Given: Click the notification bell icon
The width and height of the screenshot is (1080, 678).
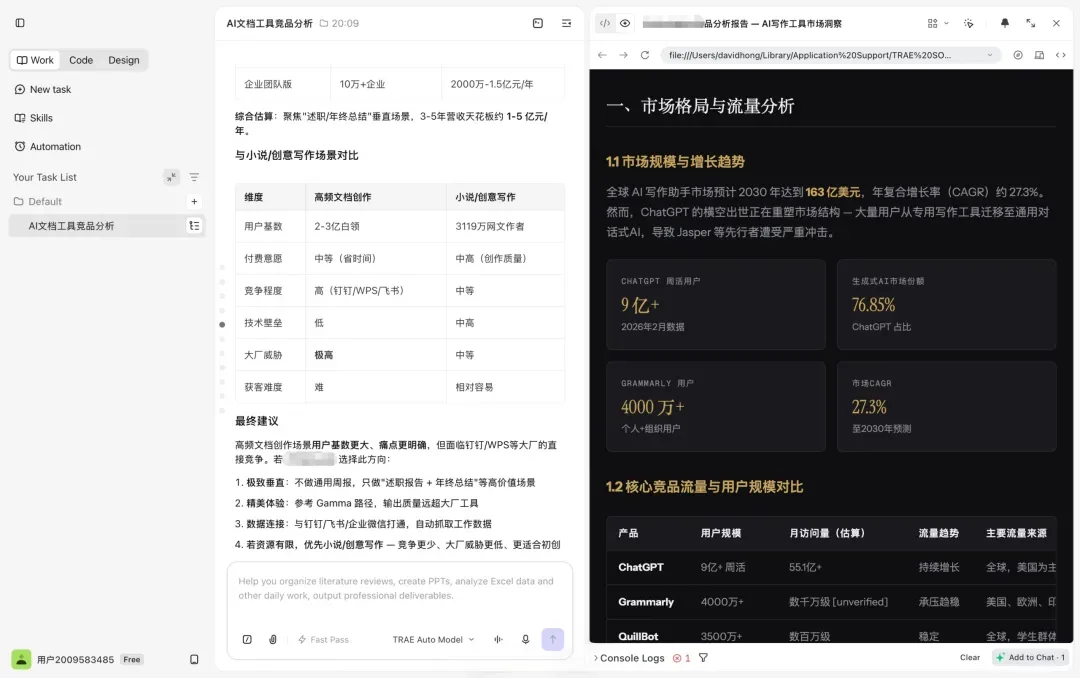Looking at the screenshot, I should [x=1004, y=23].
